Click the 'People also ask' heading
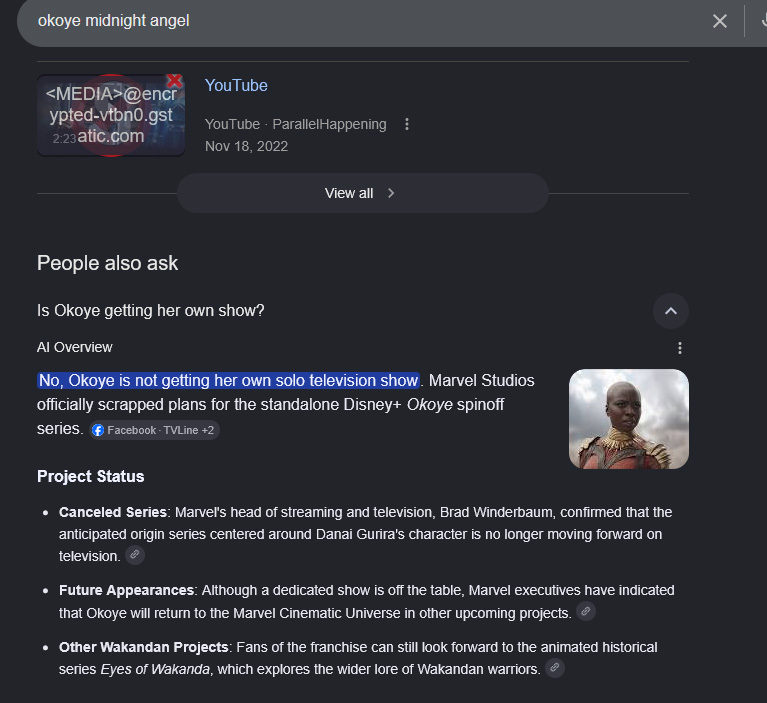Screen dimensions: 767x703 pos(108,263)
